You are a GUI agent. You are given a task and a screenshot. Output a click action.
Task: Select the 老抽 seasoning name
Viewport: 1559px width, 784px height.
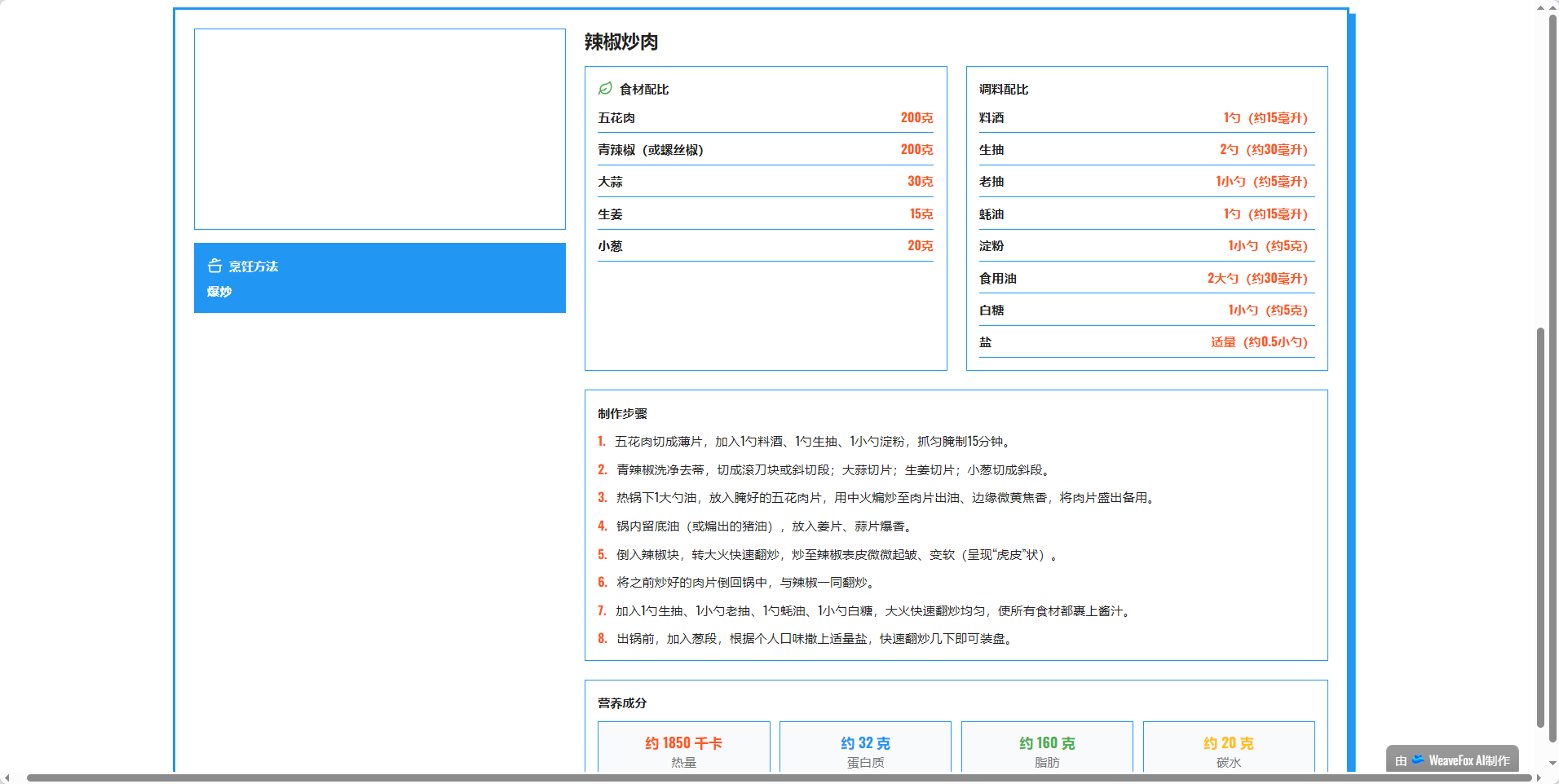coord(991,182)
